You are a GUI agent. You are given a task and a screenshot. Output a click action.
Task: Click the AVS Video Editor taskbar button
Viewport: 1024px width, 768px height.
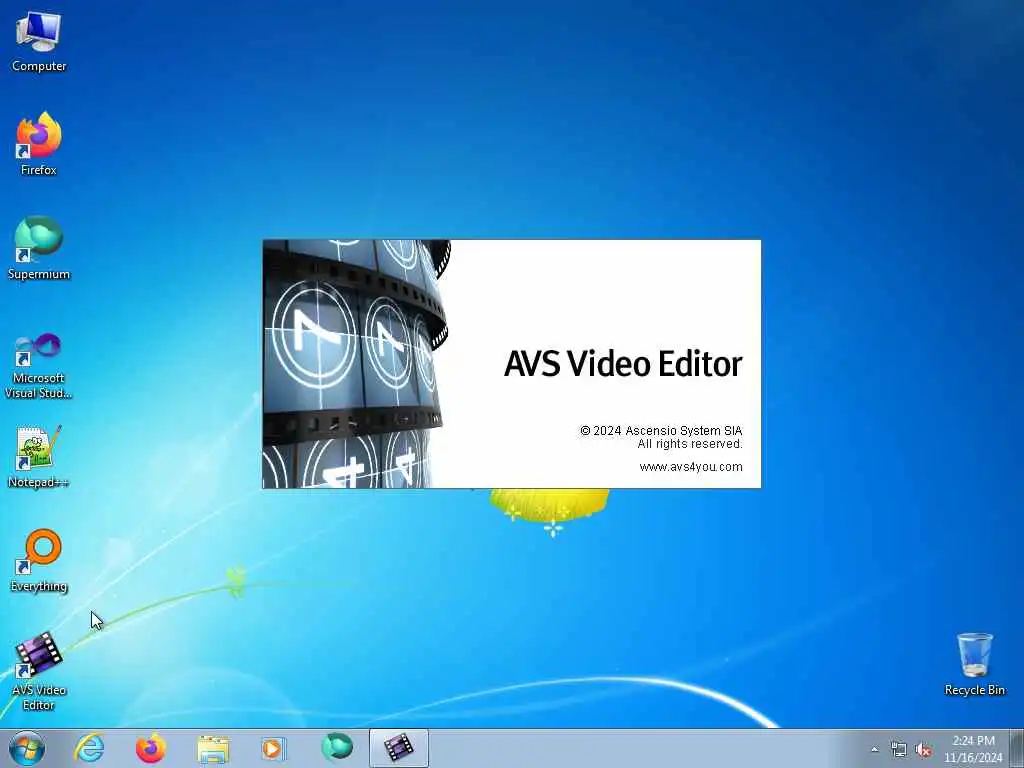point(398,748)
